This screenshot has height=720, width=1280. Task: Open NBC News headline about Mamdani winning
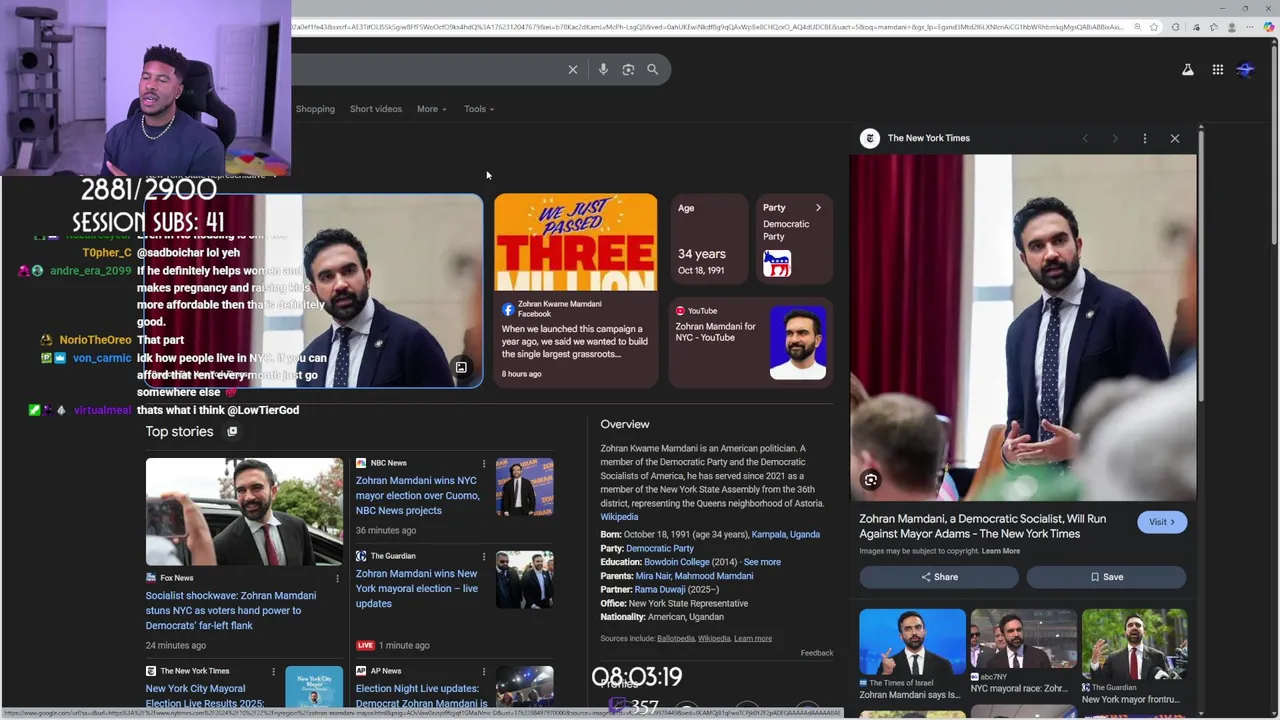point(418,495)
